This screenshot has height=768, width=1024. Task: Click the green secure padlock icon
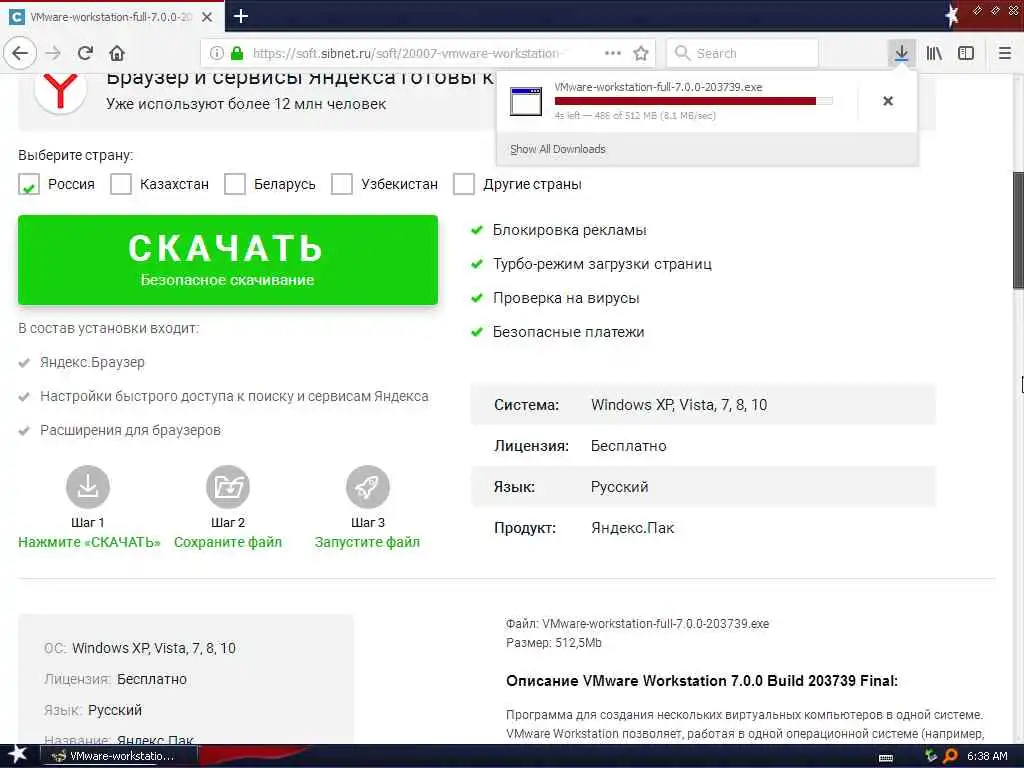pyautogui.click(x=237, y=53)
